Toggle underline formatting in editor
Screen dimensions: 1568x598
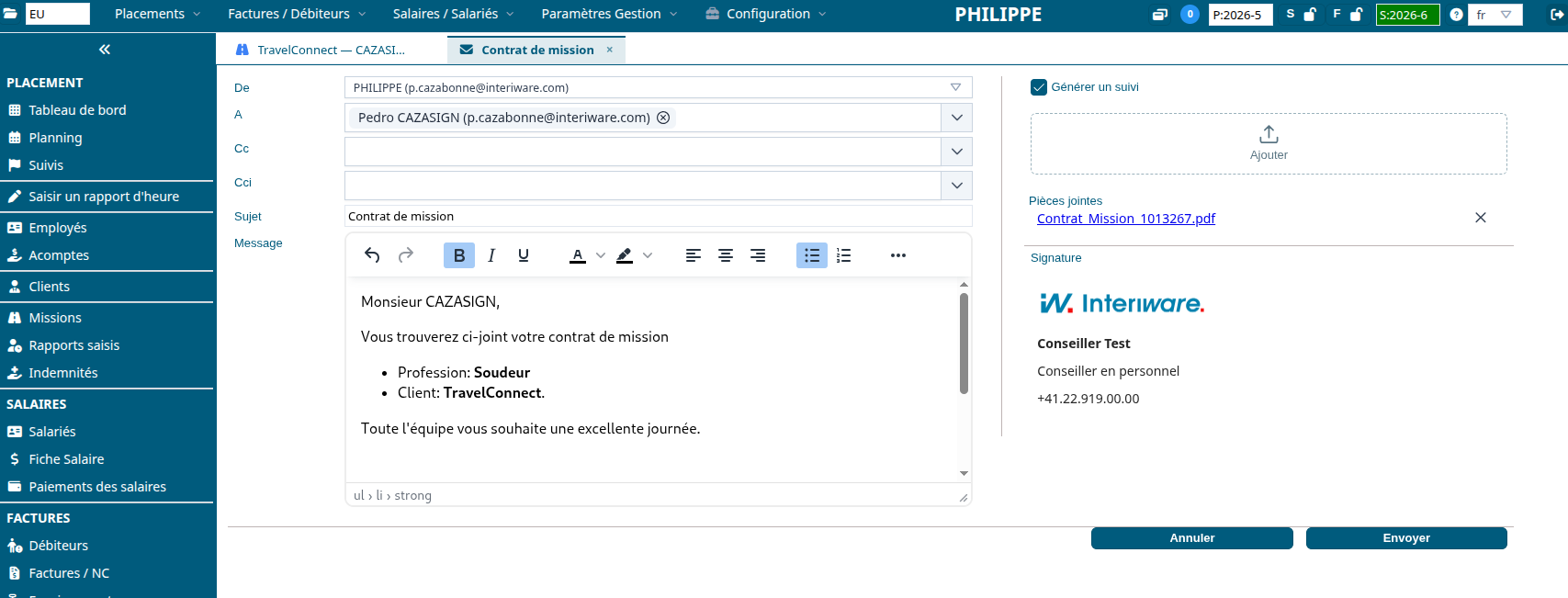[524, 255]
